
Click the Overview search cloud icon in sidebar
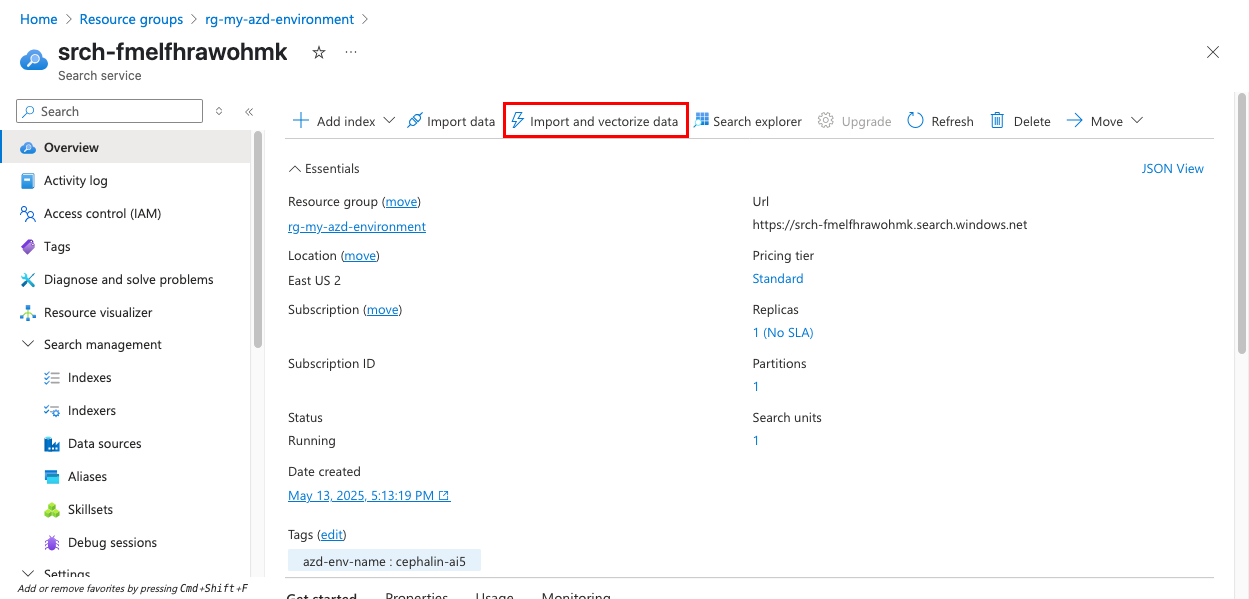(x=27, y=148)
